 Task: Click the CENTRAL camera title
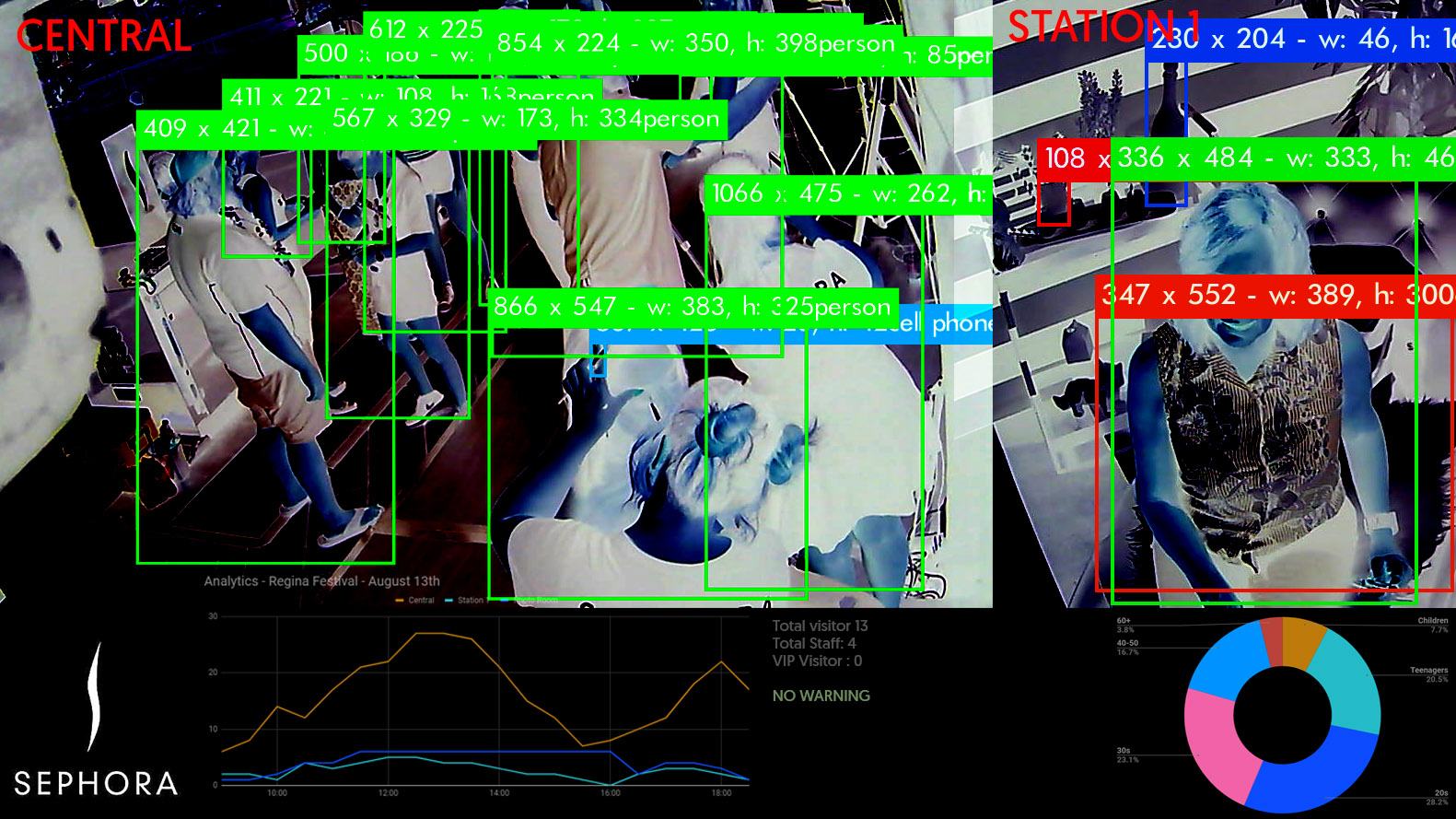104,37
